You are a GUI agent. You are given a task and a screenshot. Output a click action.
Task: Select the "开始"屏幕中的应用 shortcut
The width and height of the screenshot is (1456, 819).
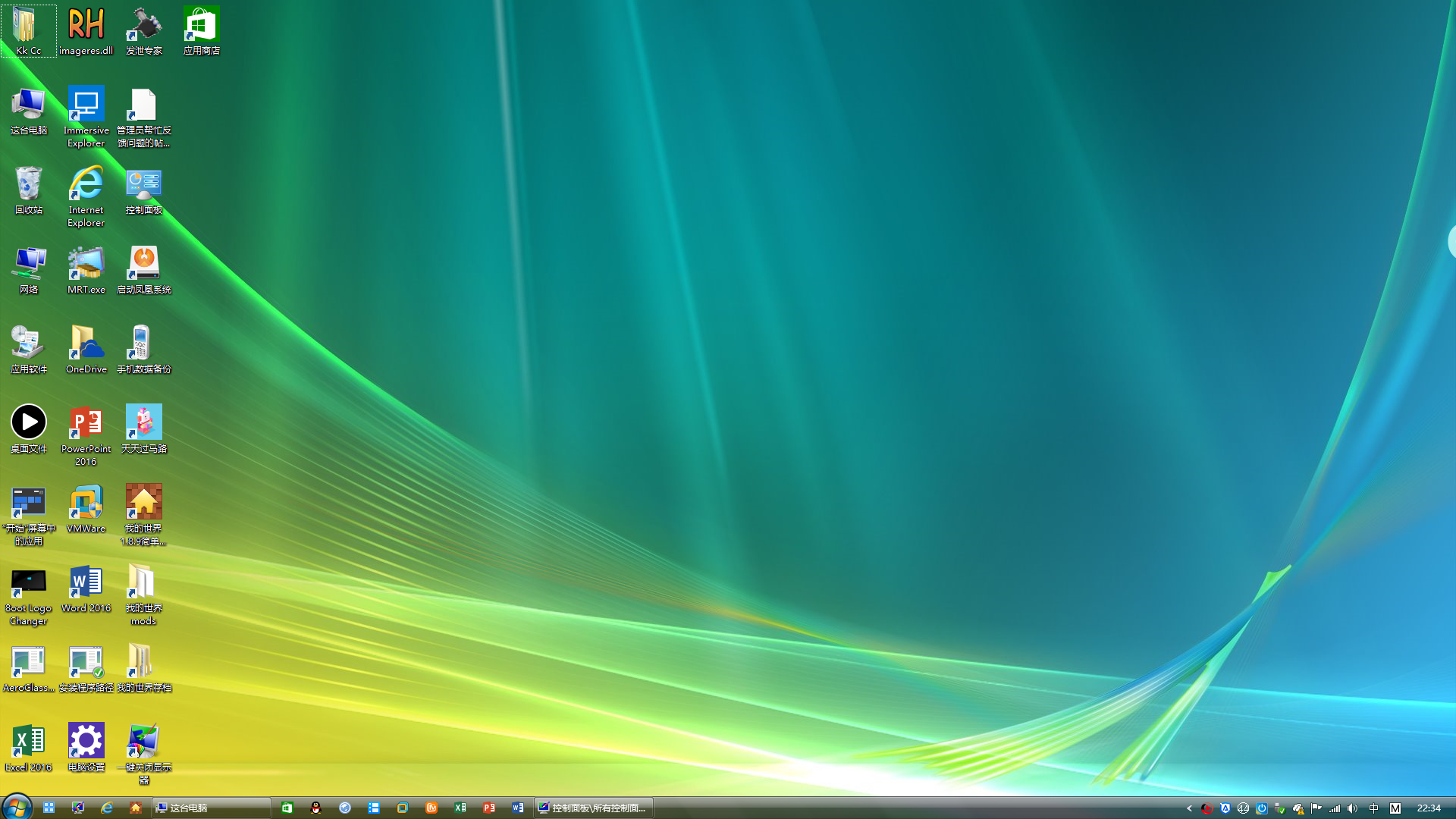coord(28,515)
